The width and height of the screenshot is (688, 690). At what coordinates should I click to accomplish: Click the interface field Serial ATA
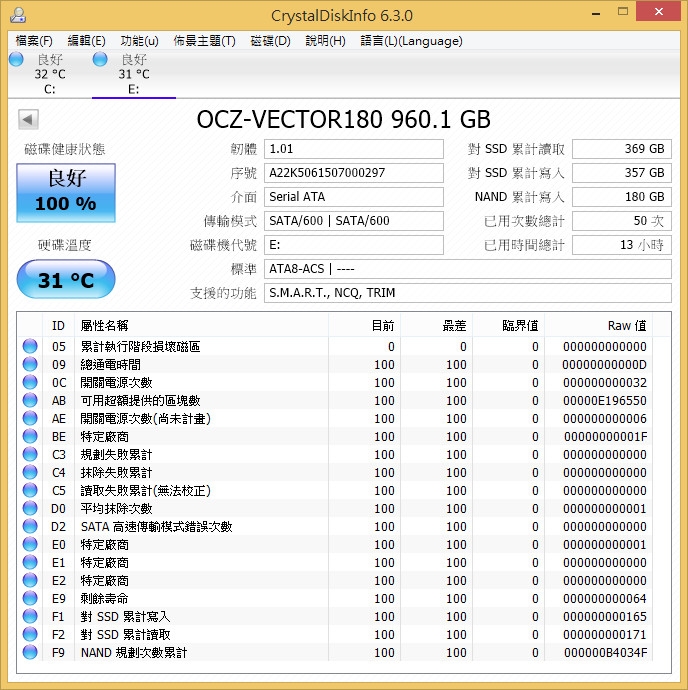[353, 197]
